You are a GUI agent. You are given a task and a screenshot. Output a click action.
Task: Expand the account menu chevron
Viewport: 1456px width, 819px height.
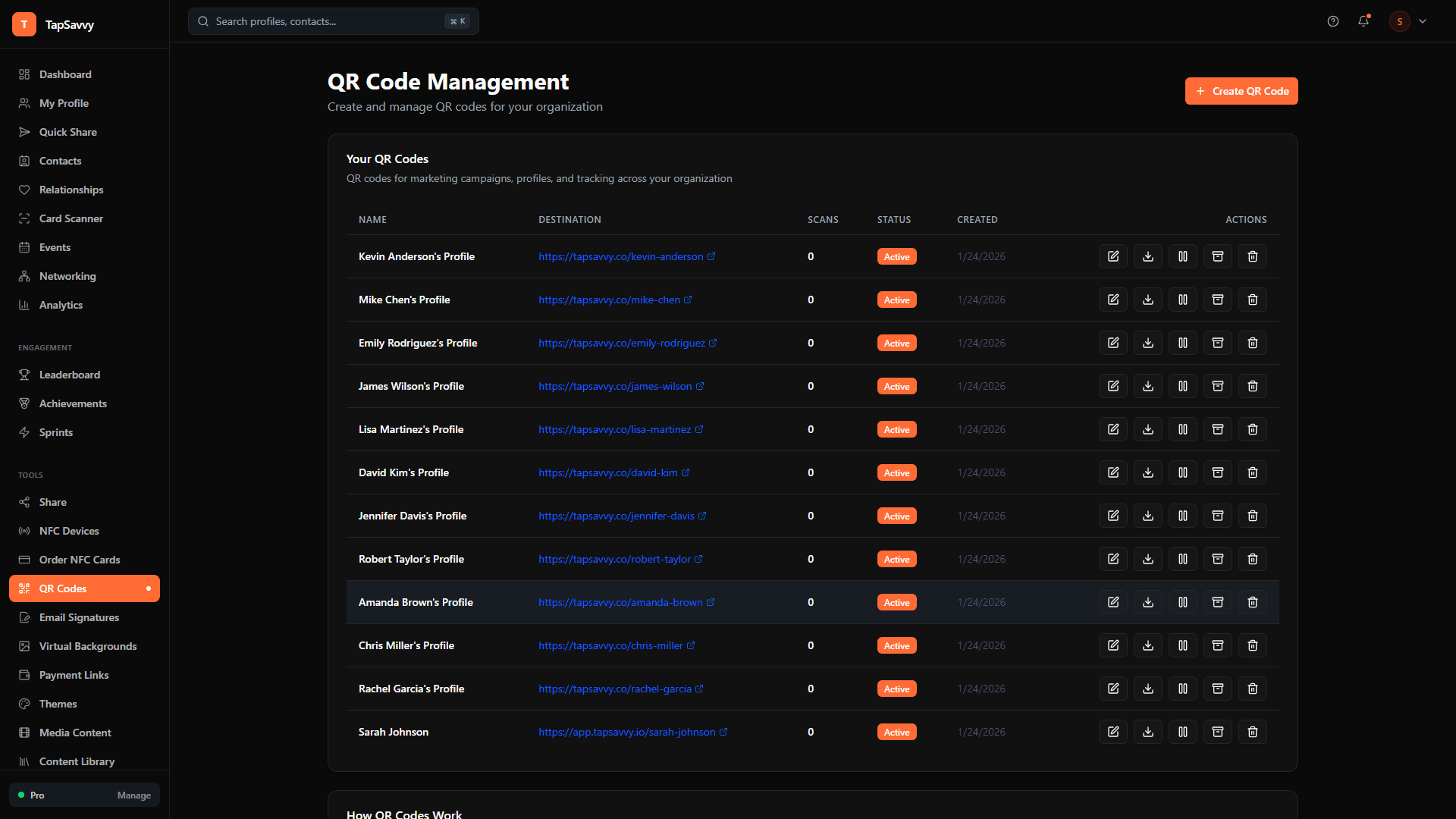(x=1423, y=21)
